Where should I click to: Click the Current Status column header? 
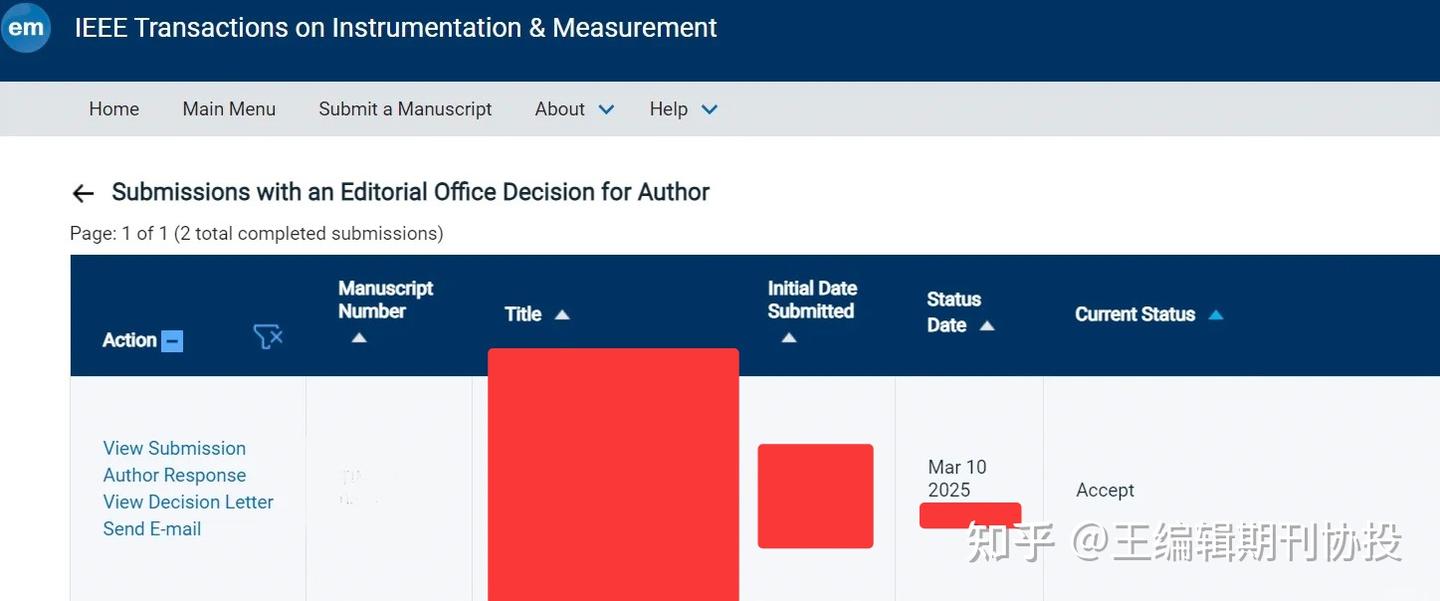pyautogui.click(x=1135, y=314)
